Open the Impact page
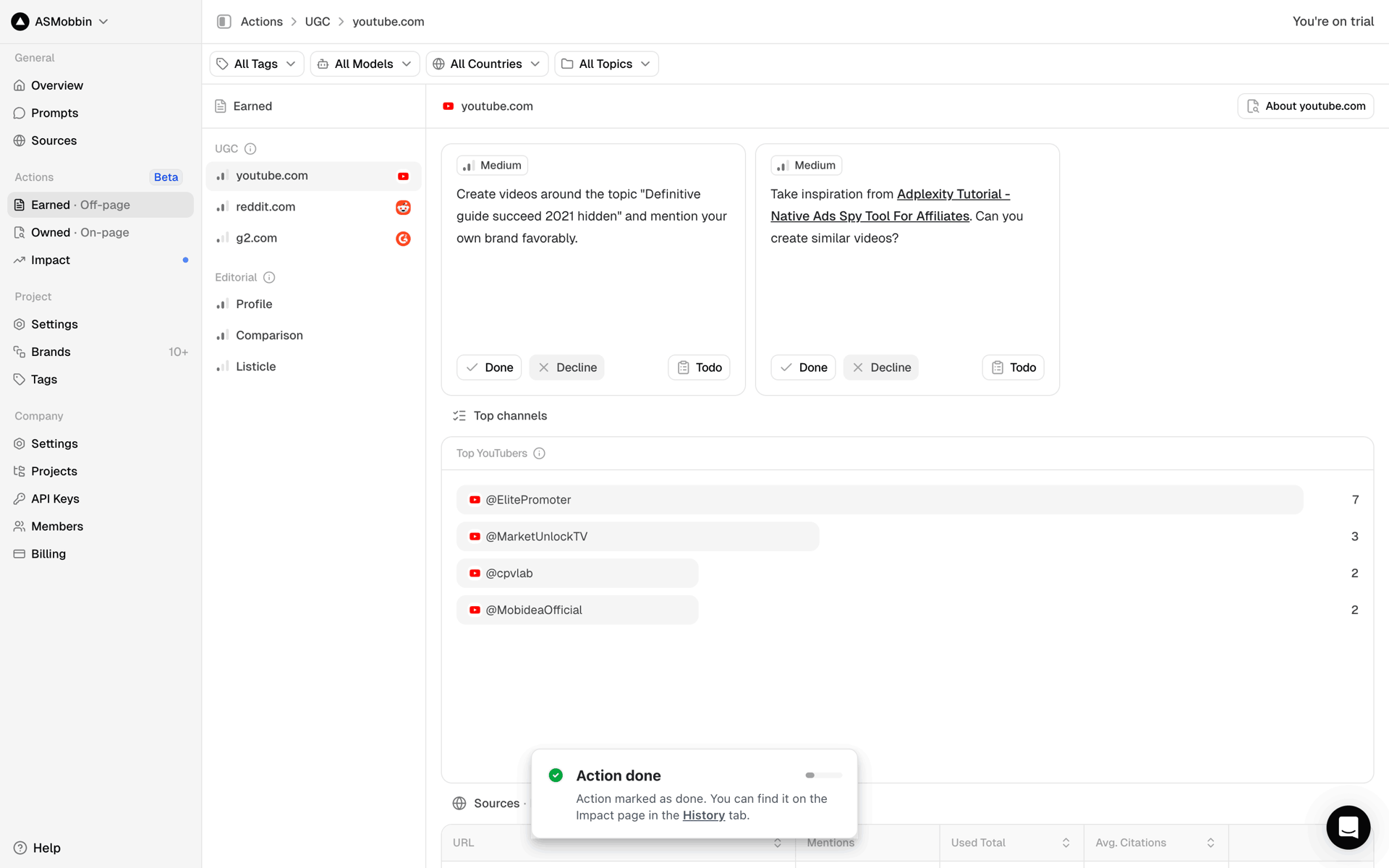 point(101,260)
